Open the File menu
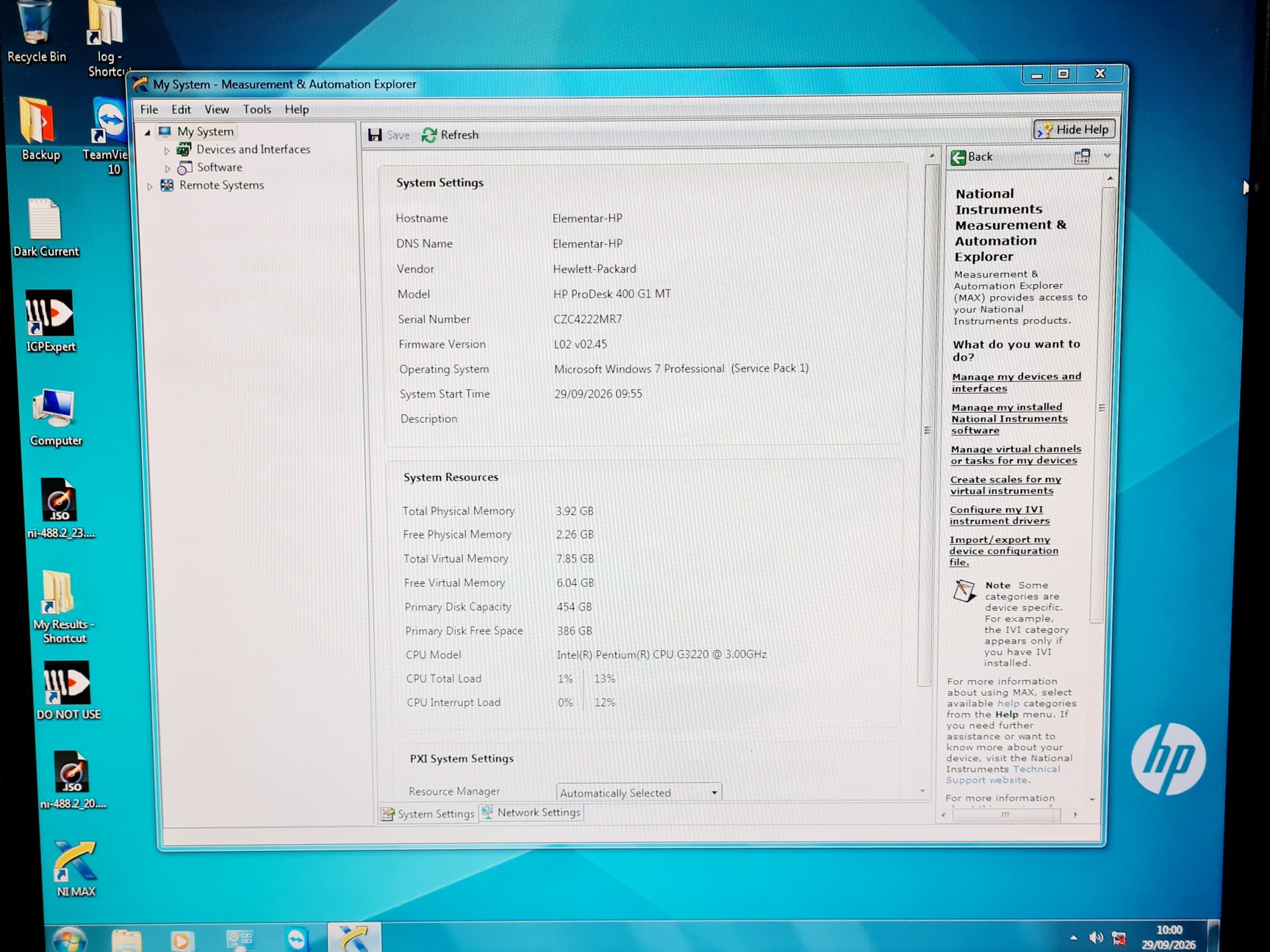This screenshot has height=952, width=1270. coord(149,109)
